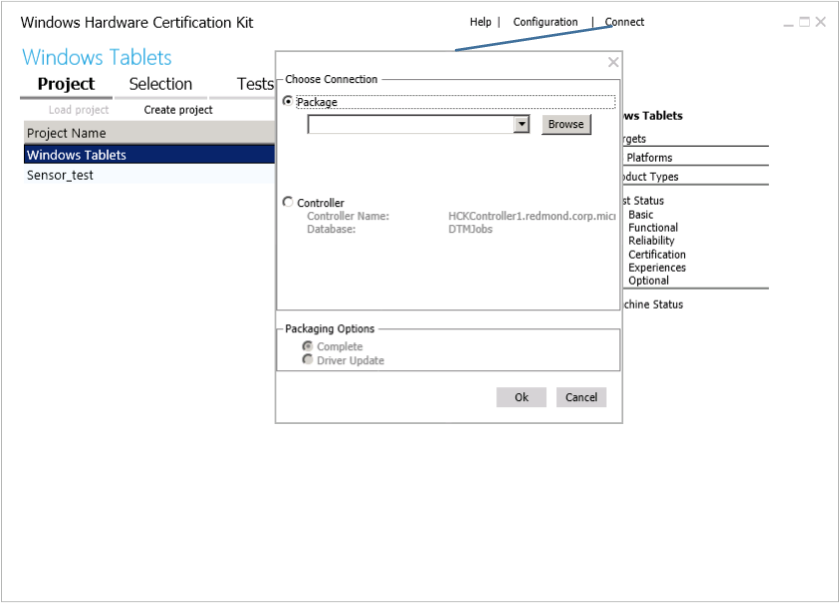Confirm the dialog with Ok
The width and height of the screenshot is (840, 603).
coord(521,397)
